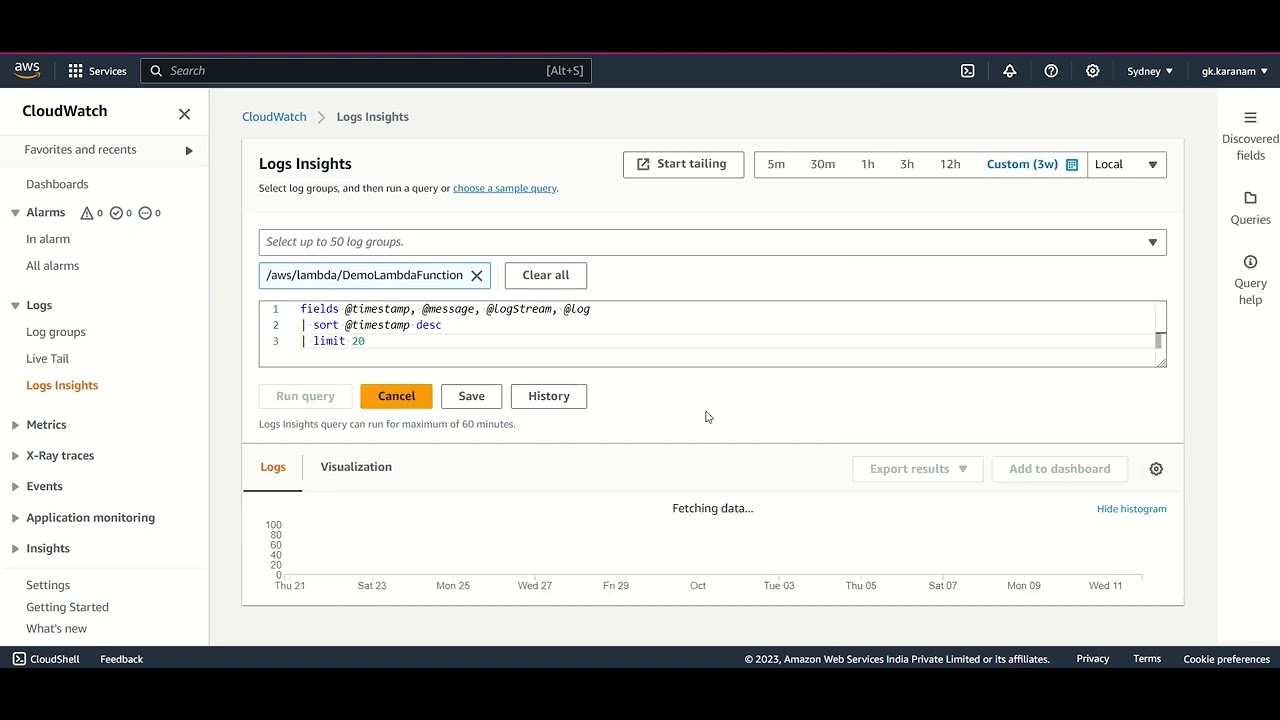This screenshot has height=720, width=1280.
Task: Click Hide histogram link
Action: click(x=1131, y=509)
